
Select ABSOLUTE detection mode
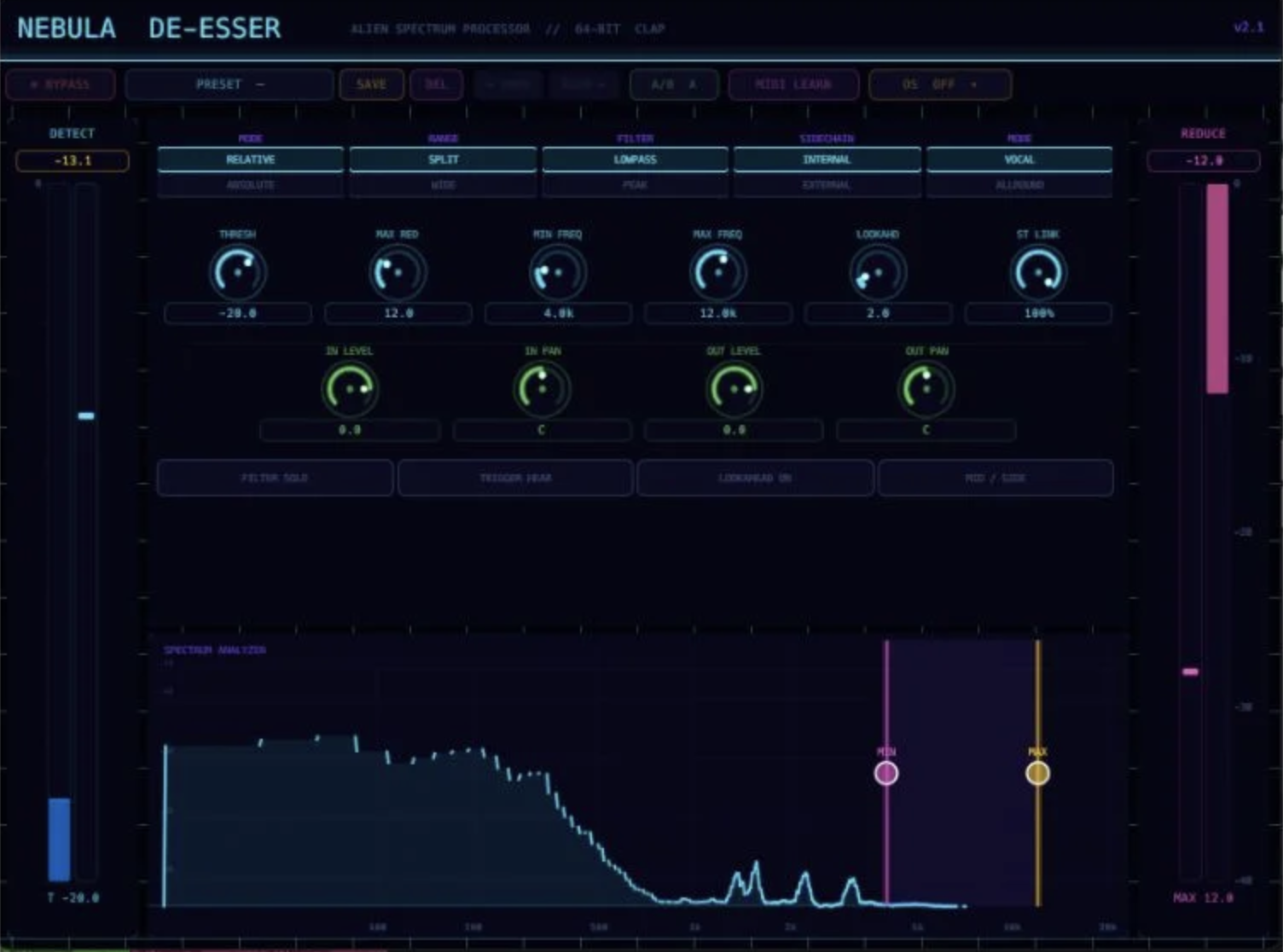point(251,185)
